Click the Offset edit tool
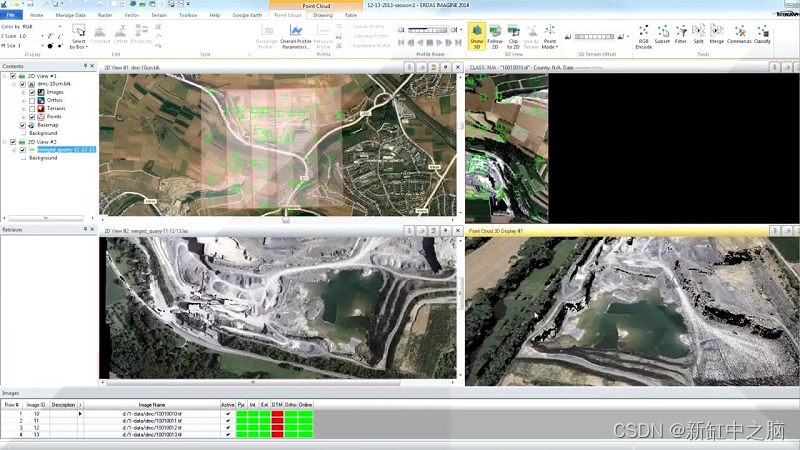This screenshot has height=450, width=800. (121, 34)
